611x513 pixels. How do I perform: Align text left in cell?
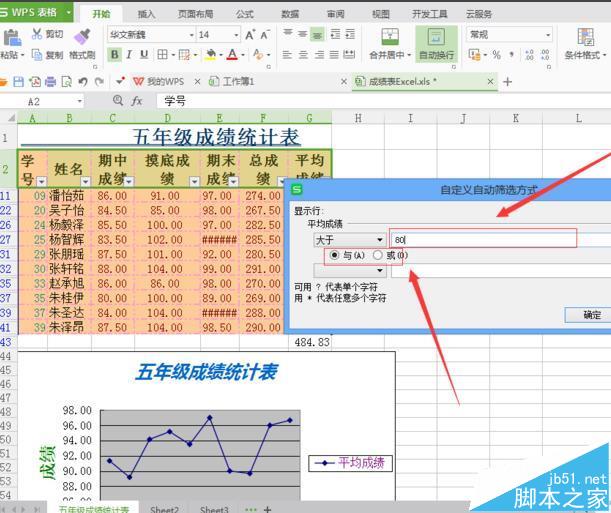tap(287, 55)
